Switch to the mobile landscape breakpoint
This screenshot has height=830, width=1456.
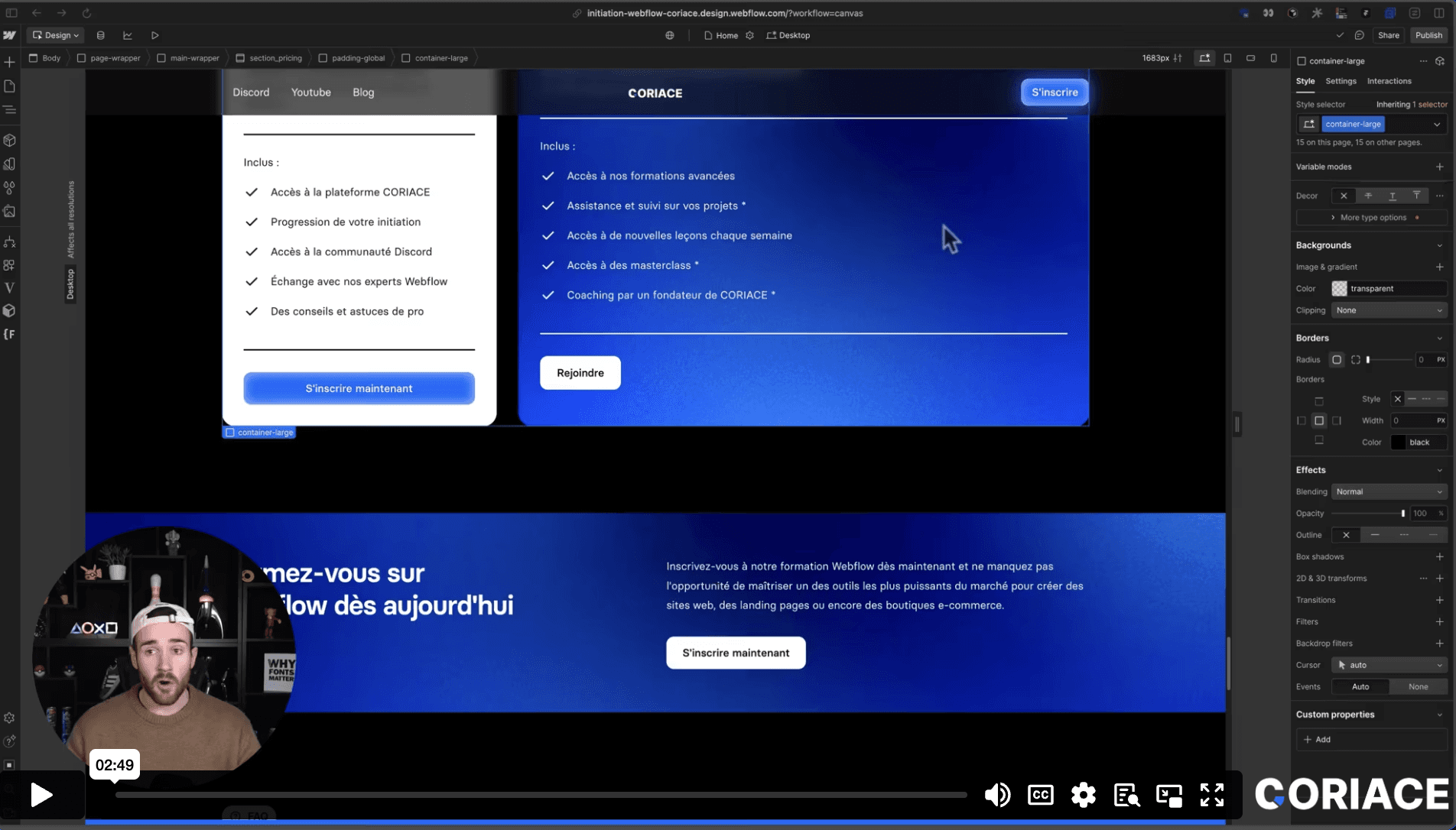[1250, 58]
